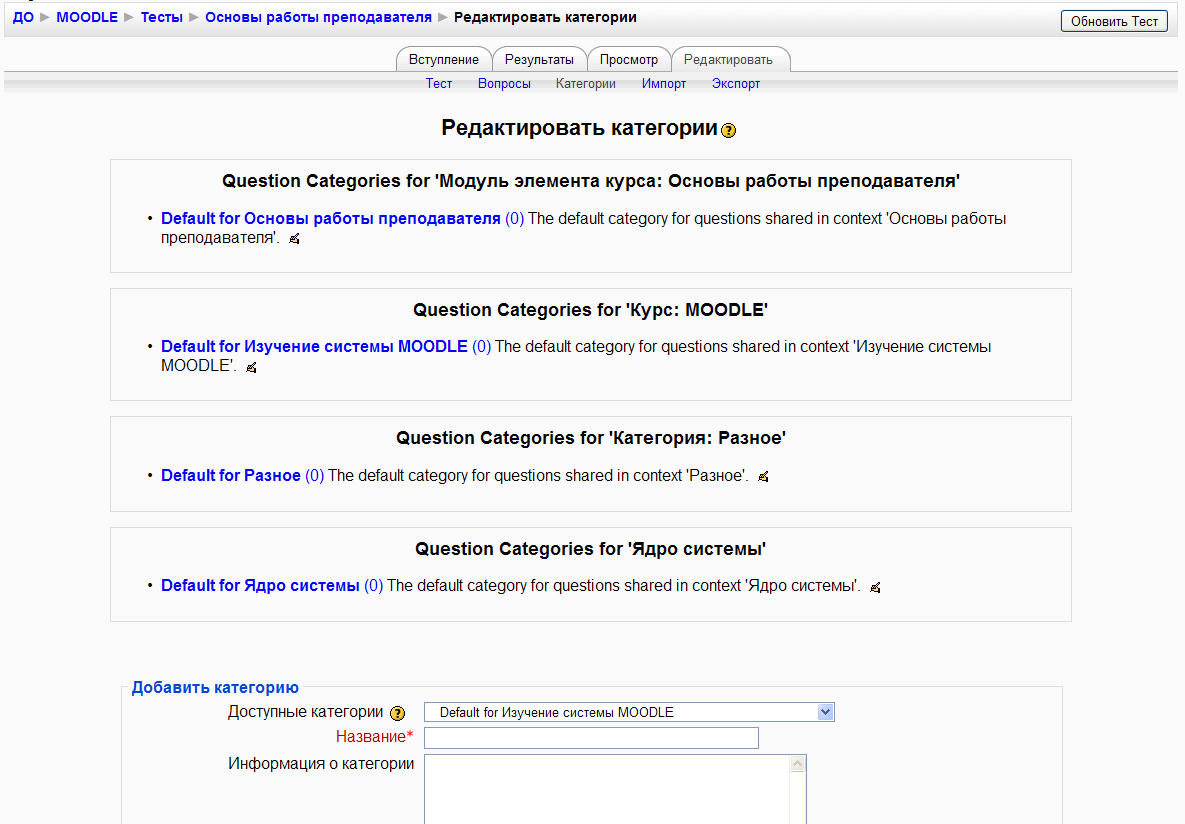The height and width of the screenshot is (824, 1185).
Task: Go to 'Тесты' breadcrumb link
Action: 162,17
